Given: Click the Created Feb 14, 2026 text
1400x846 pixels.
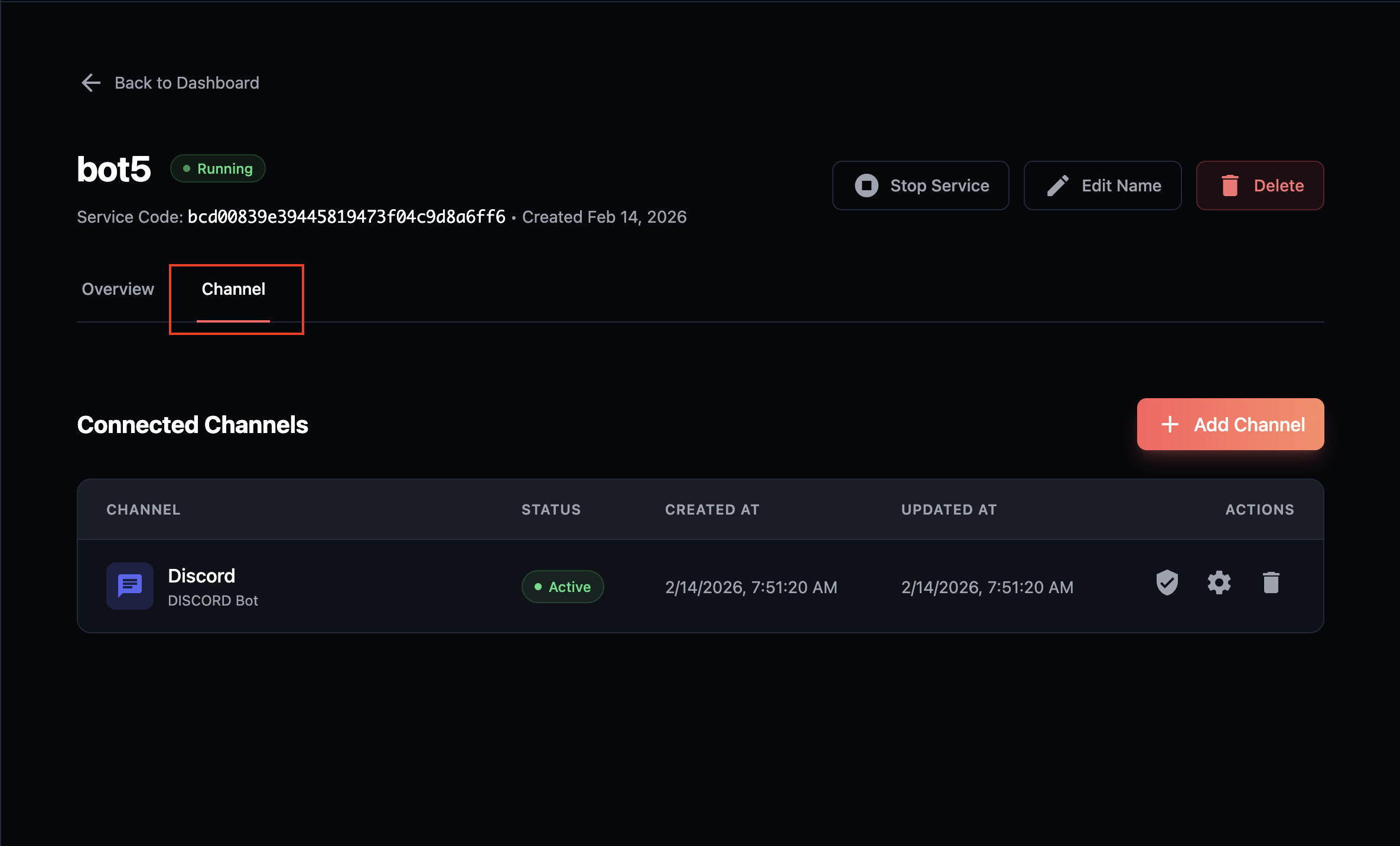Looking at the screenshot, I should [604, 217].
